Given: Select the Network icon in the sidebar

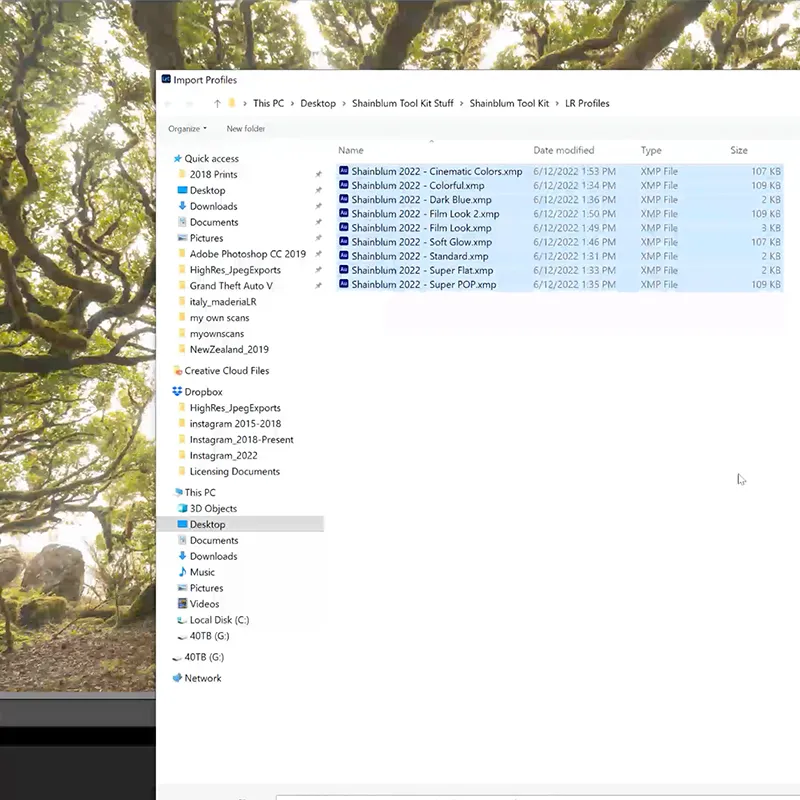Looking at the screenshot, I should pyautogui.click(x=178, y=678).
